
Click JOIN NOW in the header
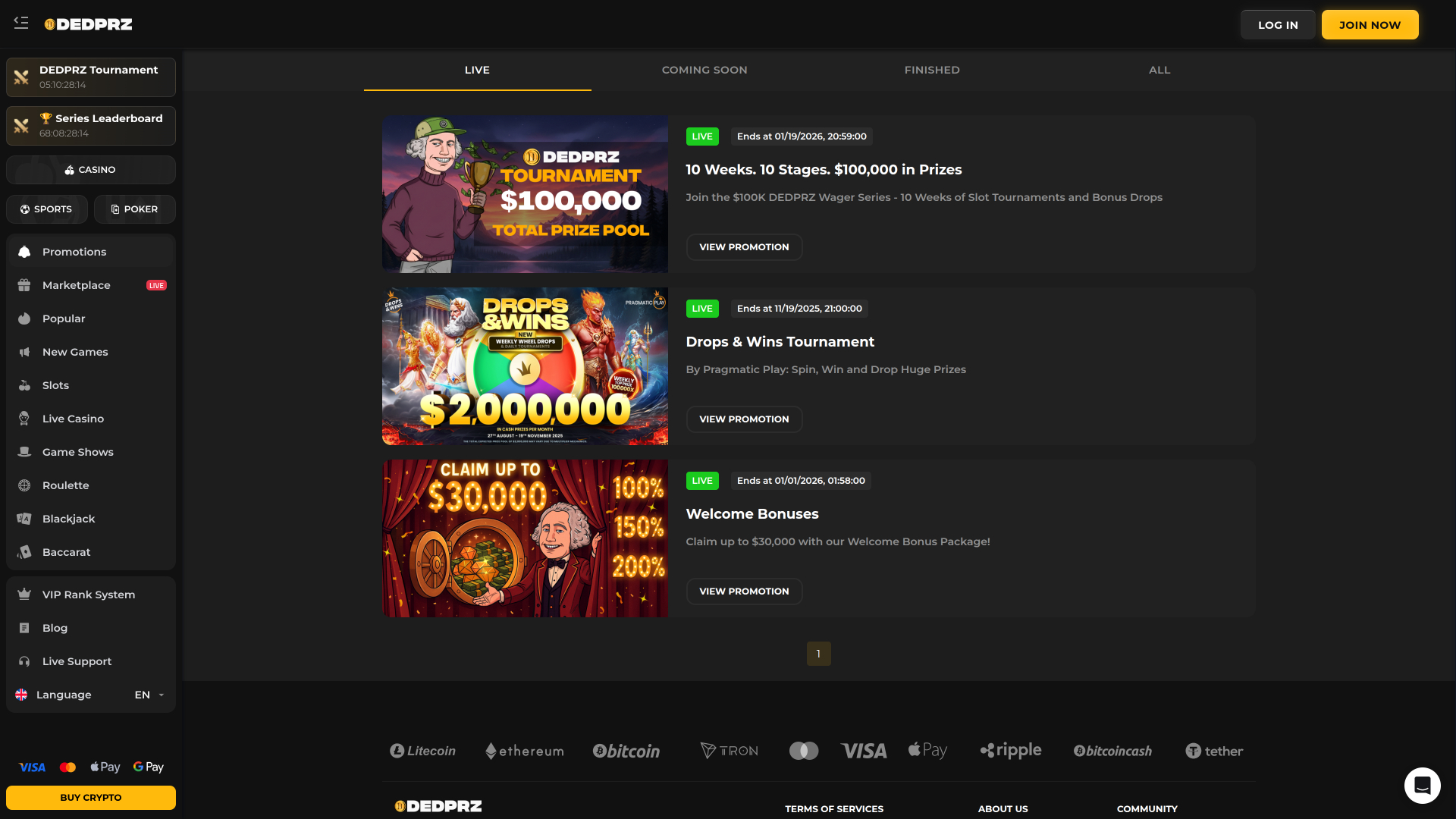click(x=1370, y=24)
